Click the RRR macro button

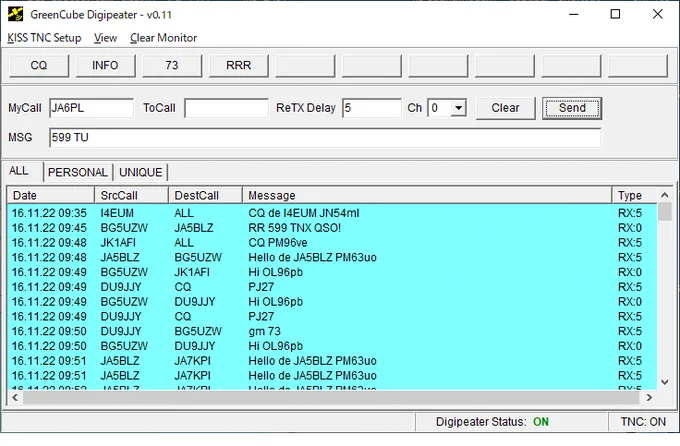(239, 66)
